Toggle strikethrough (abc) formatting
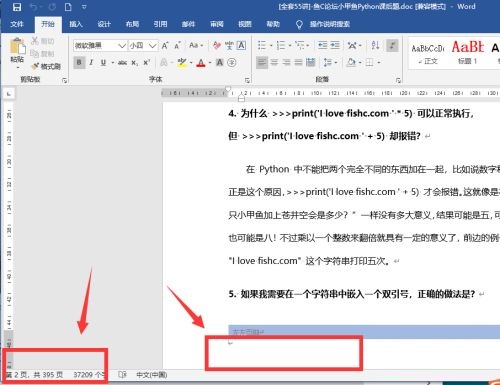This screenshot has height=385, width=500. (122, 62)
